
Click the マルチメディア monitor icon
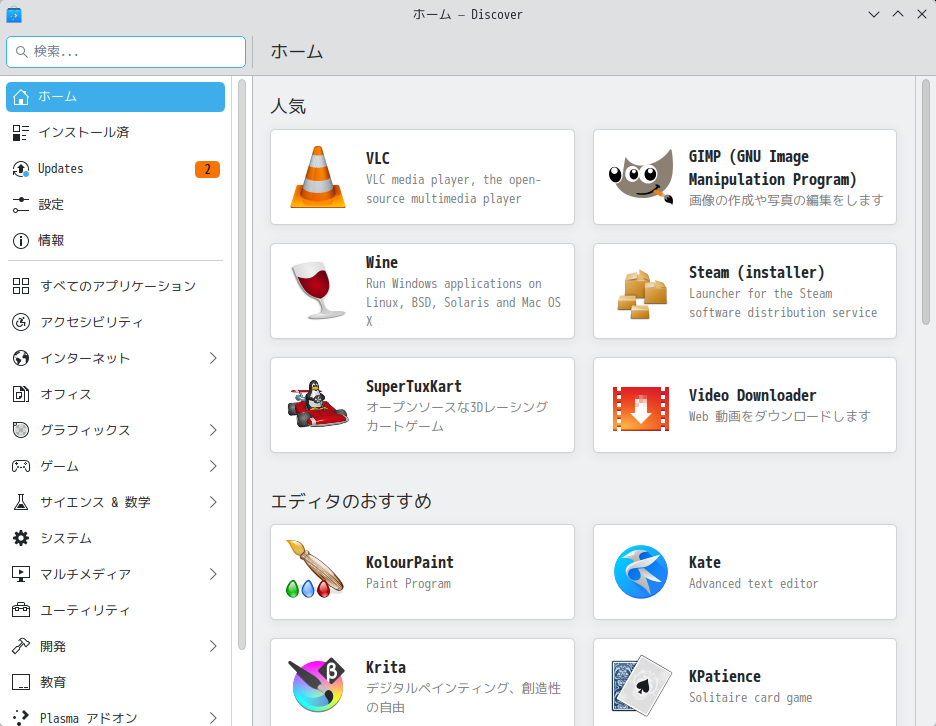pos(21,574)
